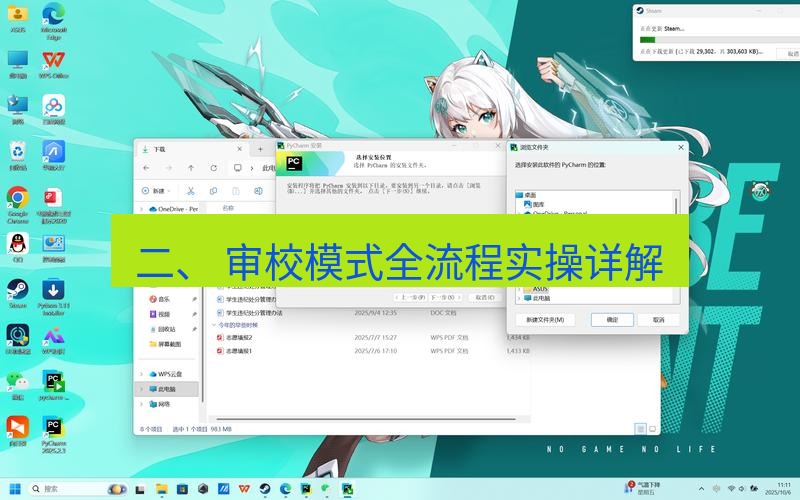Click the Steam update progress bar
Screen dimensions: 800x500
click(720, 40)
